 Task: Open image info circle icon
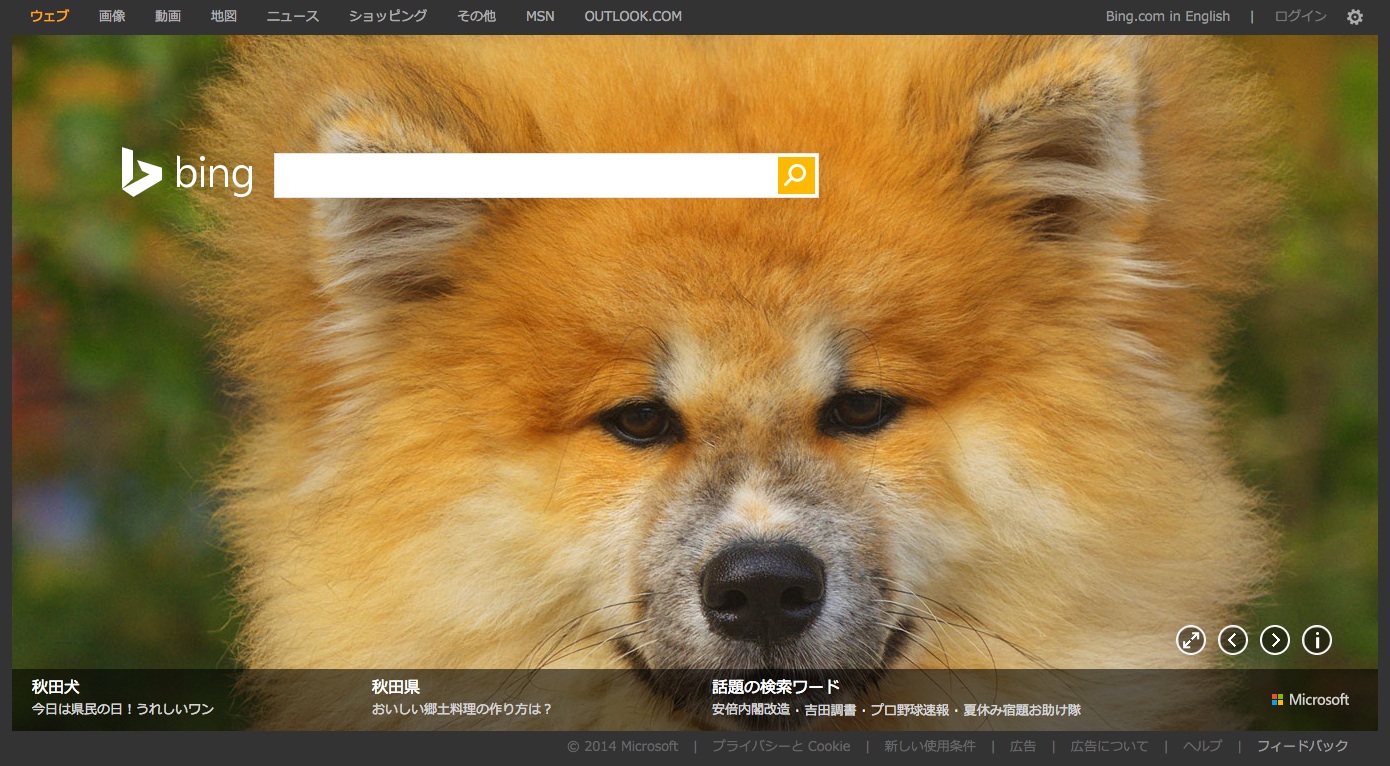(x=1317, y=640)
